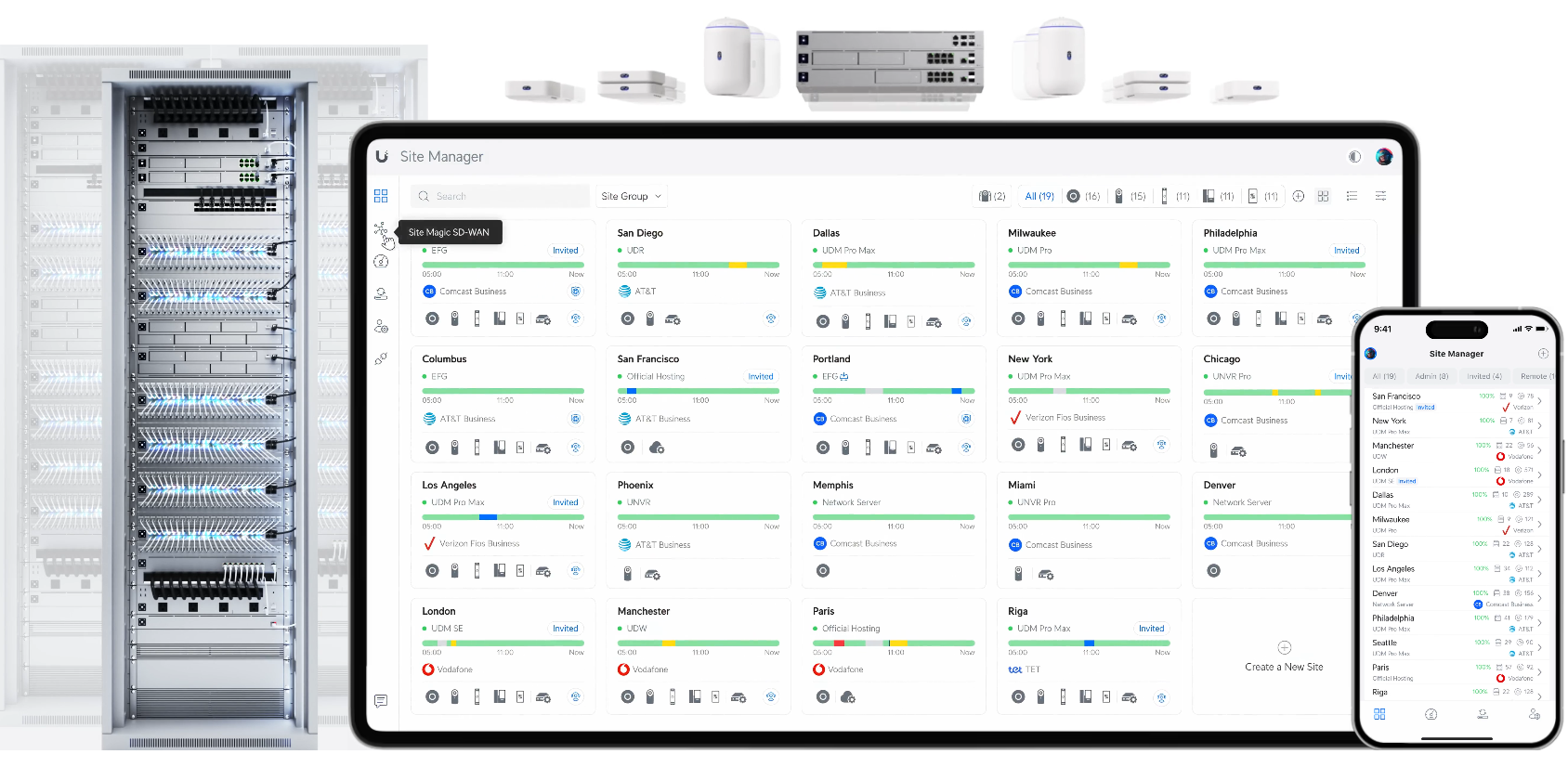Tap the Admin (8) tab on the phone
The image size is (1568, 767).
click(1431, 376)
